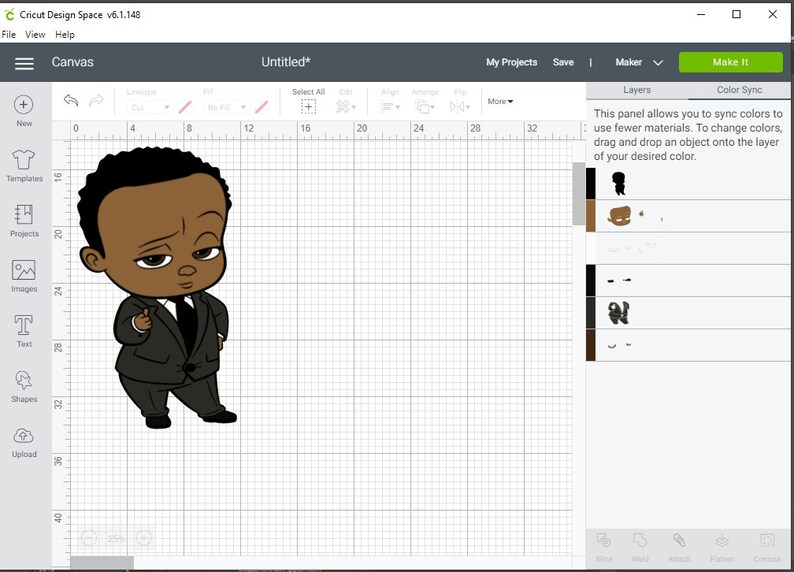Open the Fill No Fill dropdown
The width and height of the screenshot is (794, 572).
tap(226, 107)
